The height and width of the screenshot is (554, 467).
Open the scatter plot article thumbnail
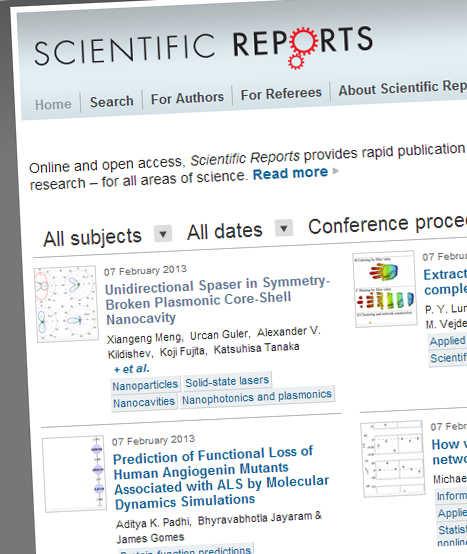pyautogui.click(x=393, y=458)
